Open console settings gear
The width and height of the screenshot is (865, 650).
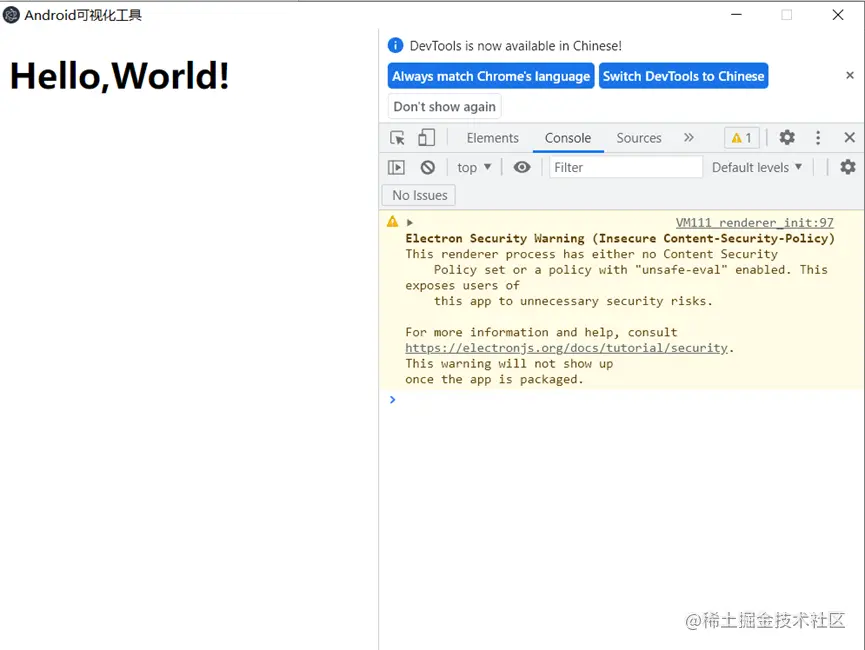point(847,167)
